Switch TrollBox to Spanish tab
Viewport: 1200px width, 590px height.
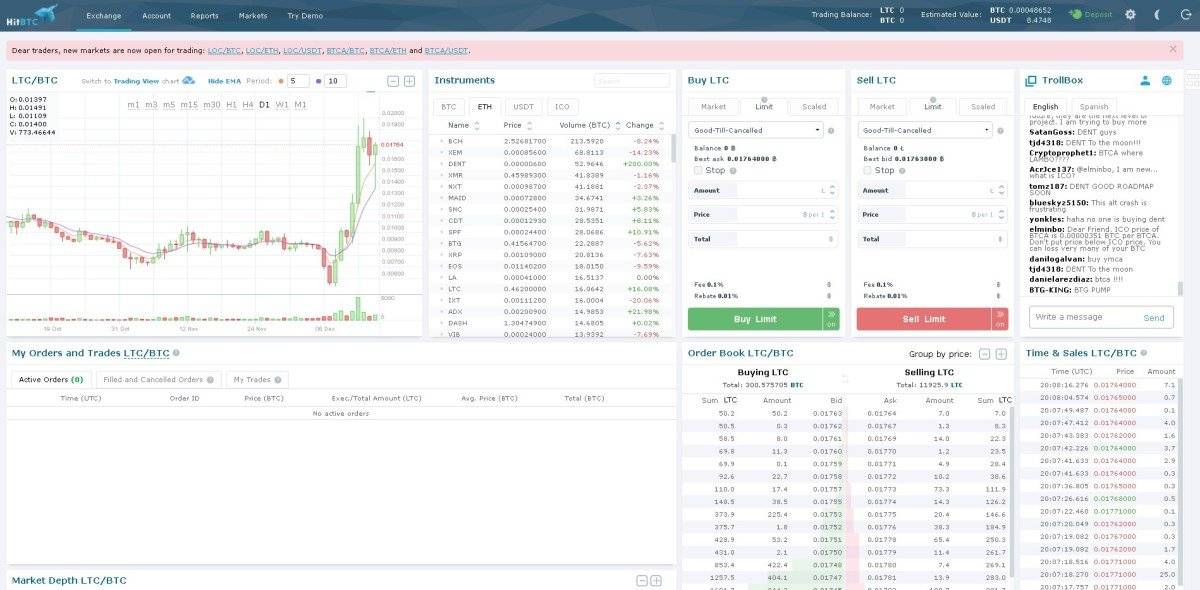pos(1094,106)
